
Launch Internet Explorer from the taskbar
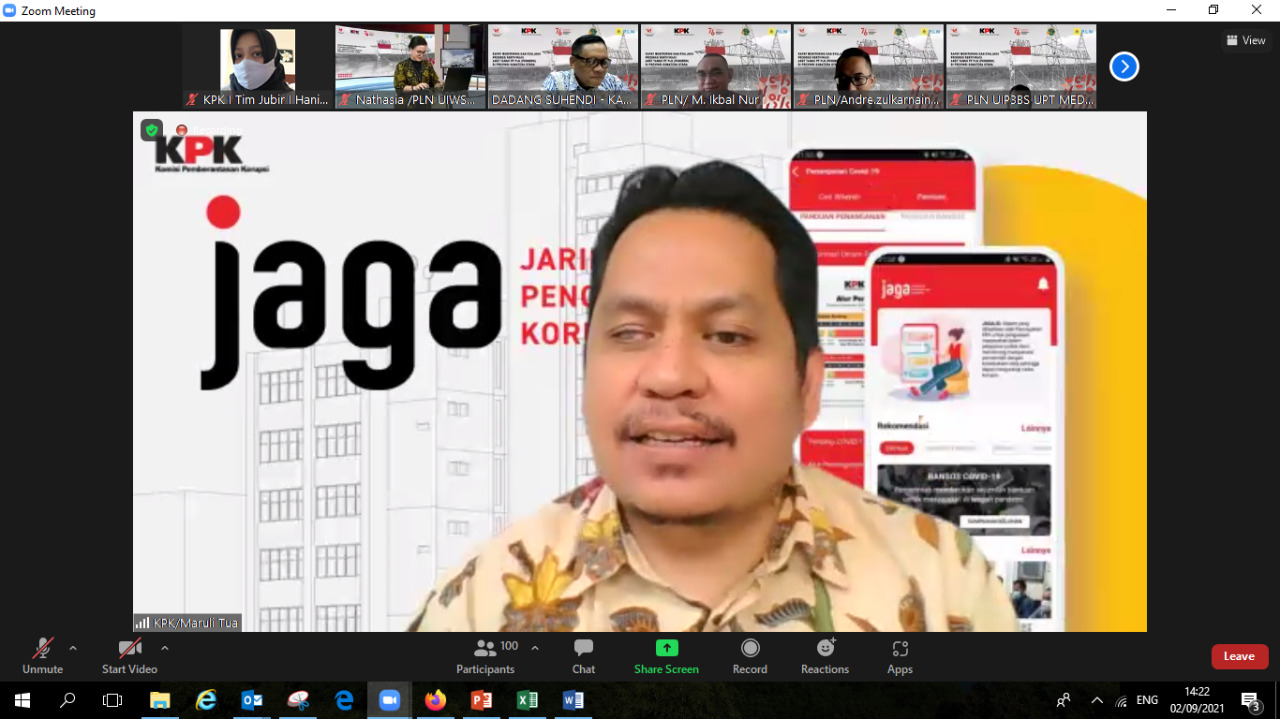coord(206,700)
